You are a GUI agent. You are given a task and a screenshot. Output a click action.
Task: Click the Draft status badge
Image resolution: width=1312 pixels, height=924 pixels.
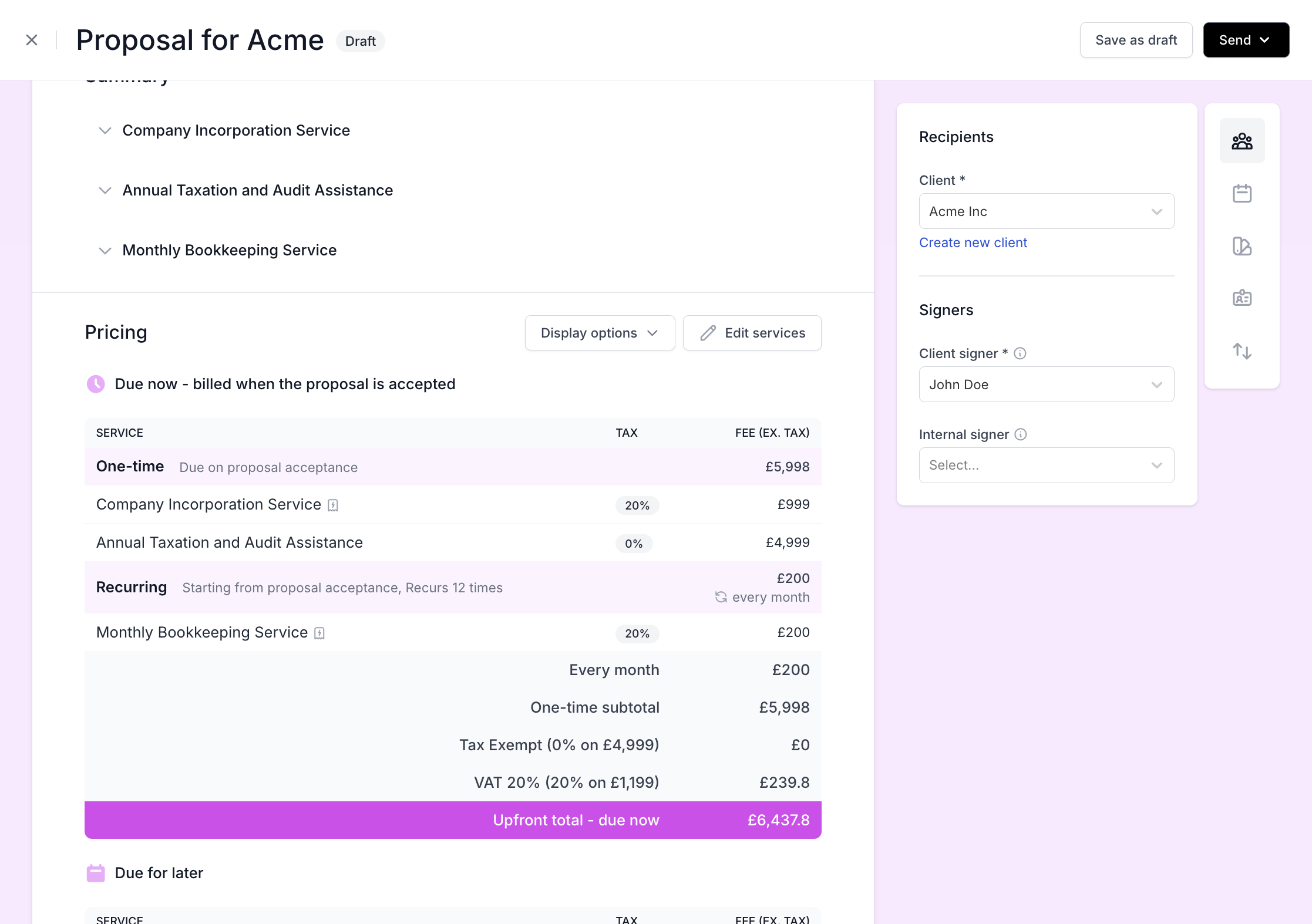(360, 41)
